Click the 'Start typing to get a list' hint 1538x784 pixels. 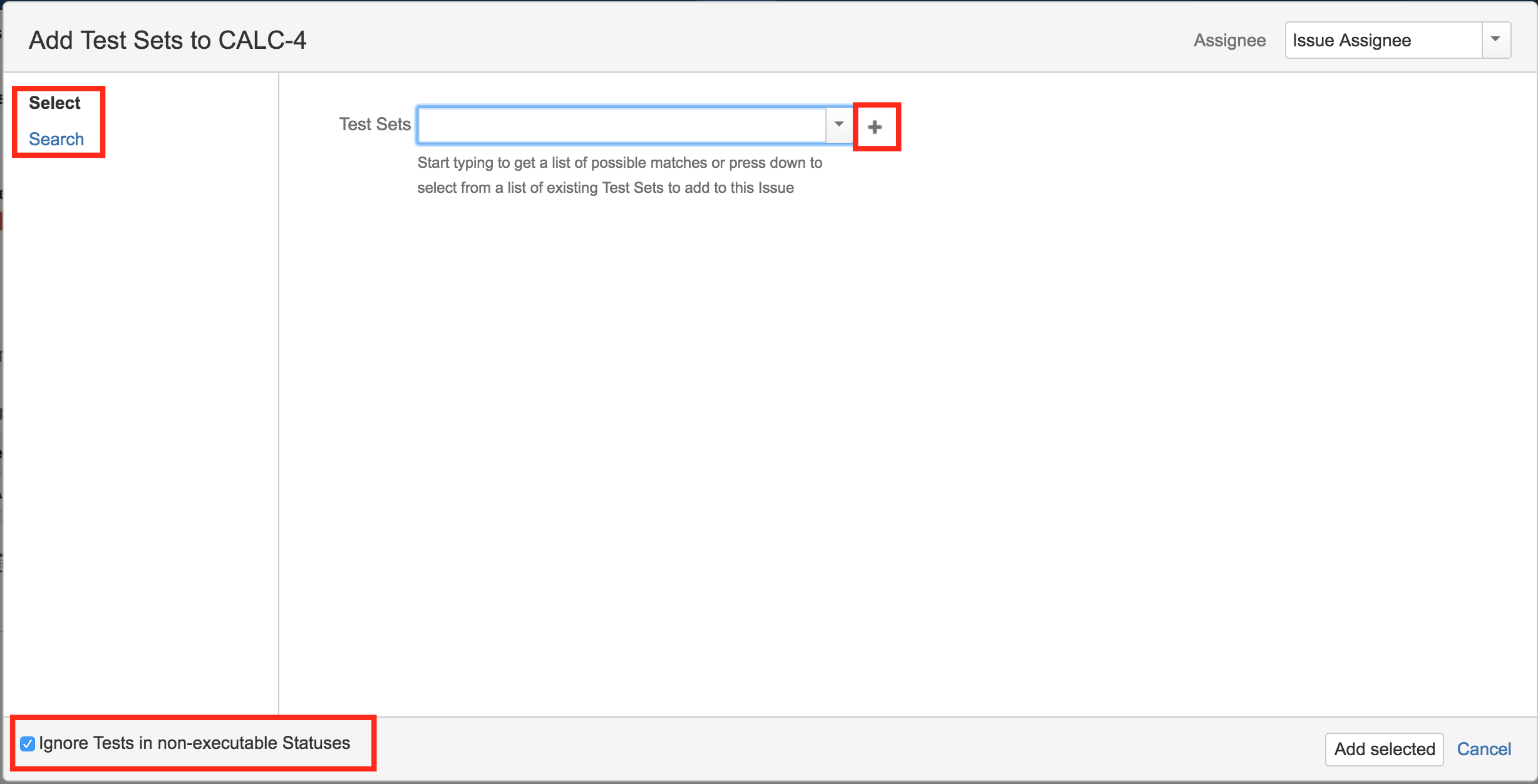620,175
